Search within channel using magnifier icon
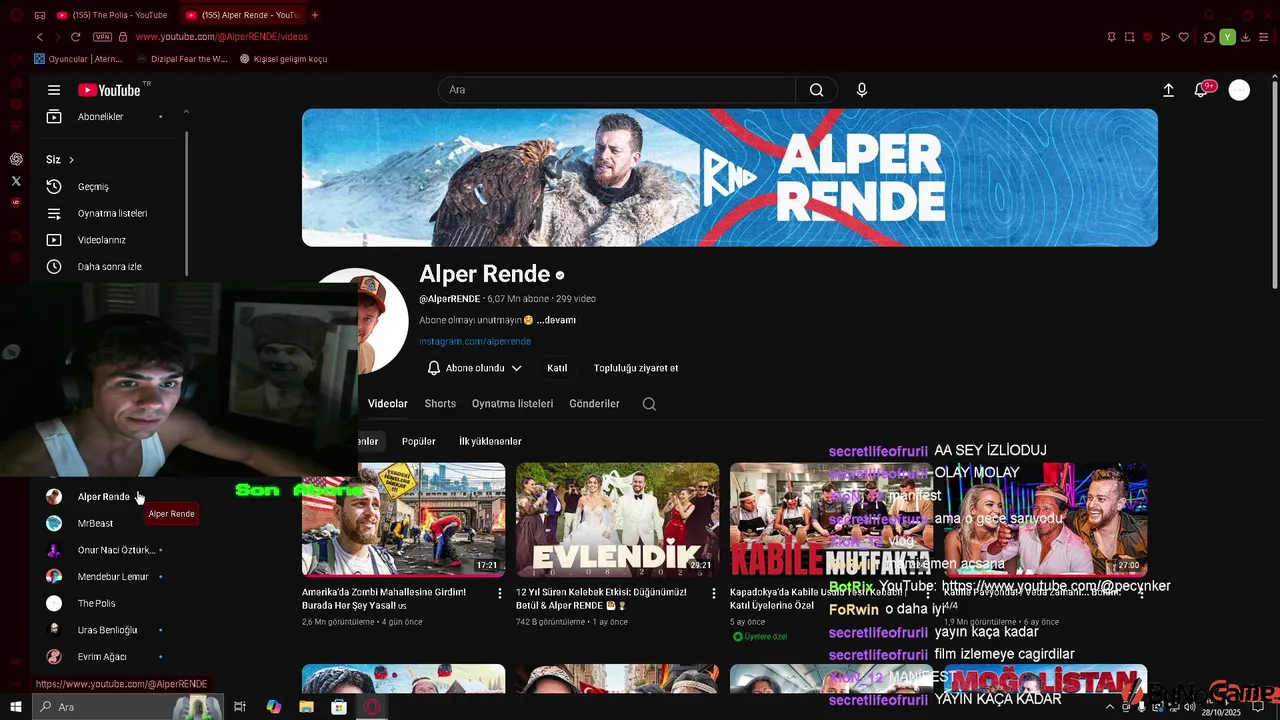This screenshot has width=1280, height=720. (x=649, y=404)
